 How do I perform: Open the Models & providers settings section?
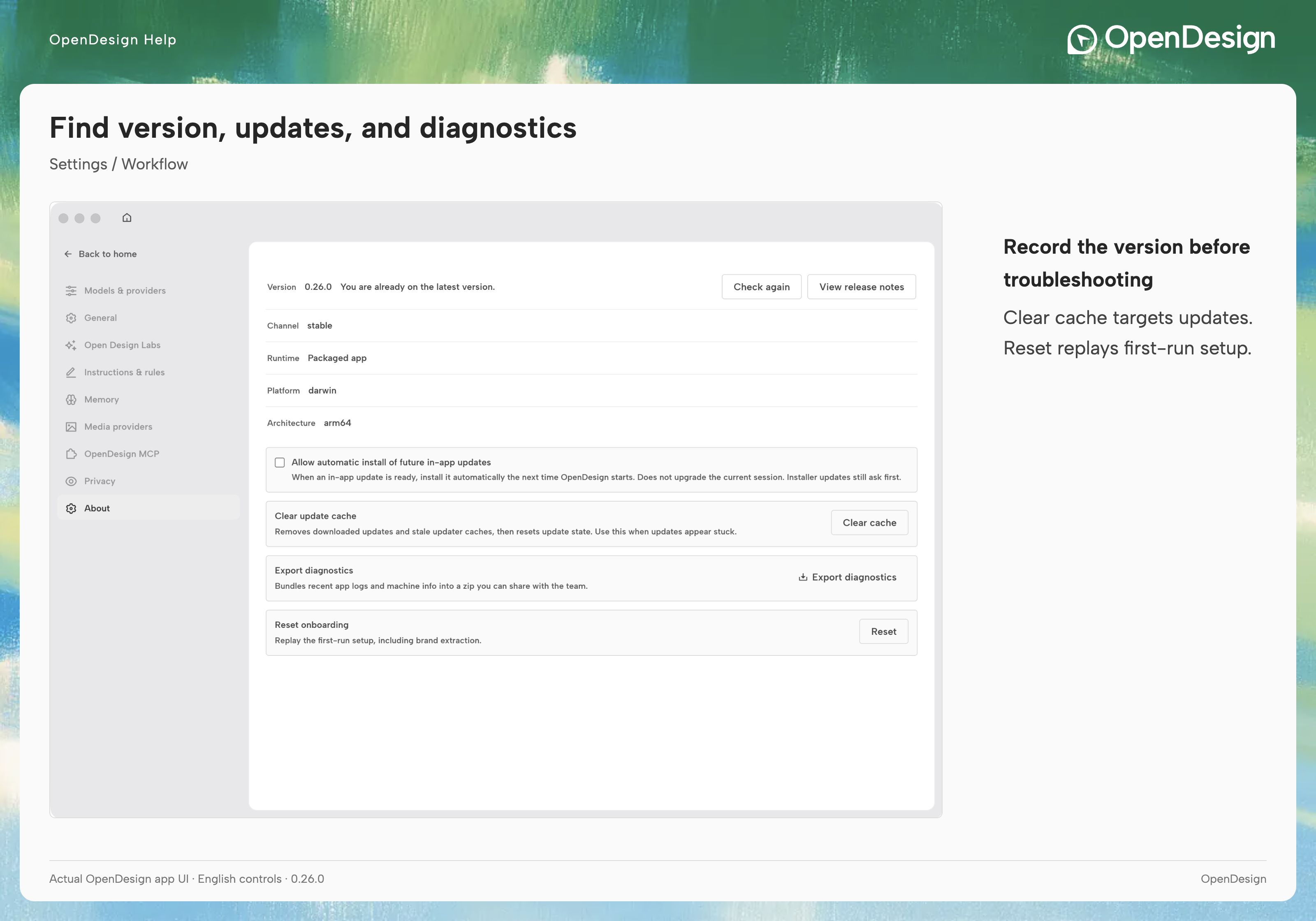tap(148, 291)
